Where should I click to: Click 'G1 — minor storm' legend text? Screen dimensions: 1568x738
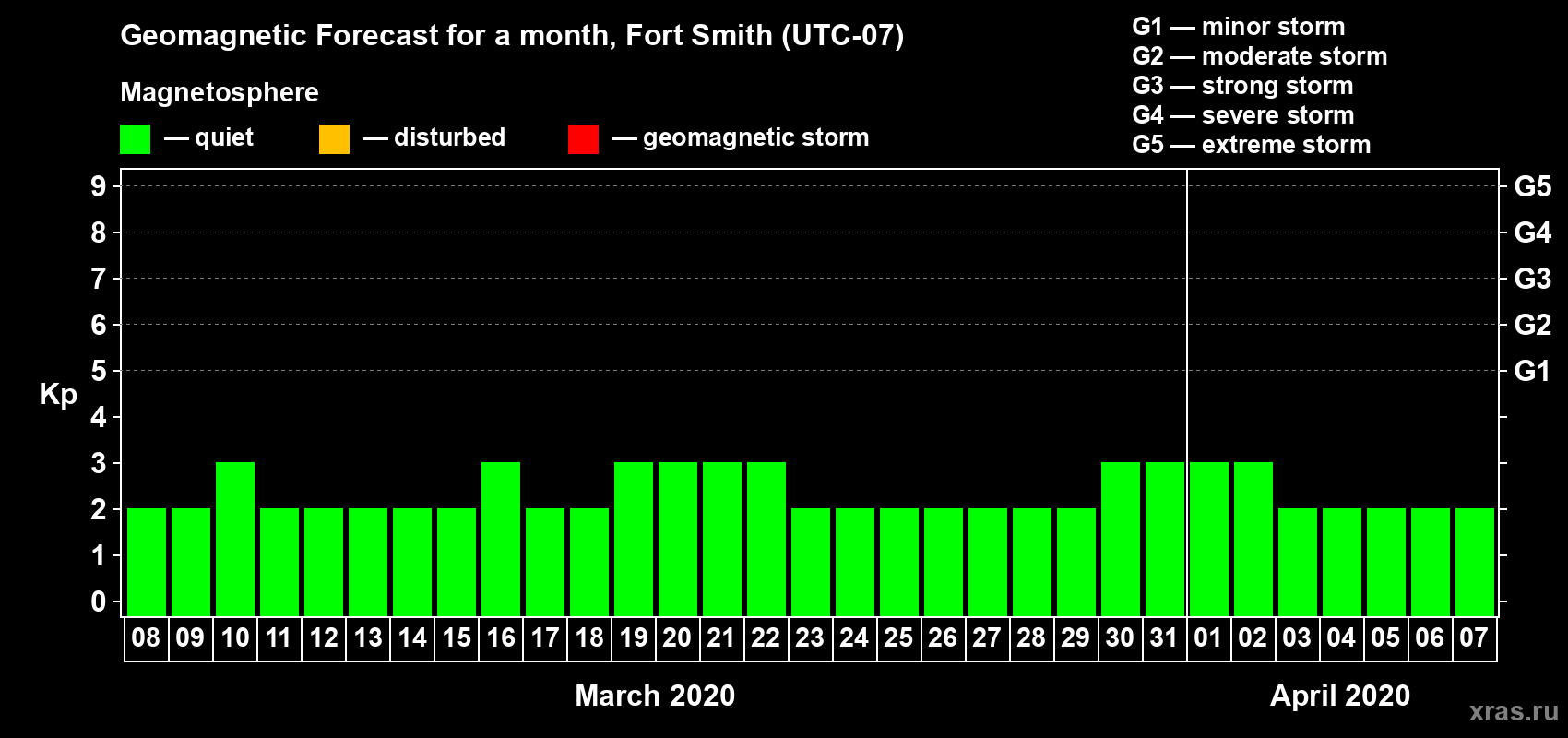[x=1238, y=27]
